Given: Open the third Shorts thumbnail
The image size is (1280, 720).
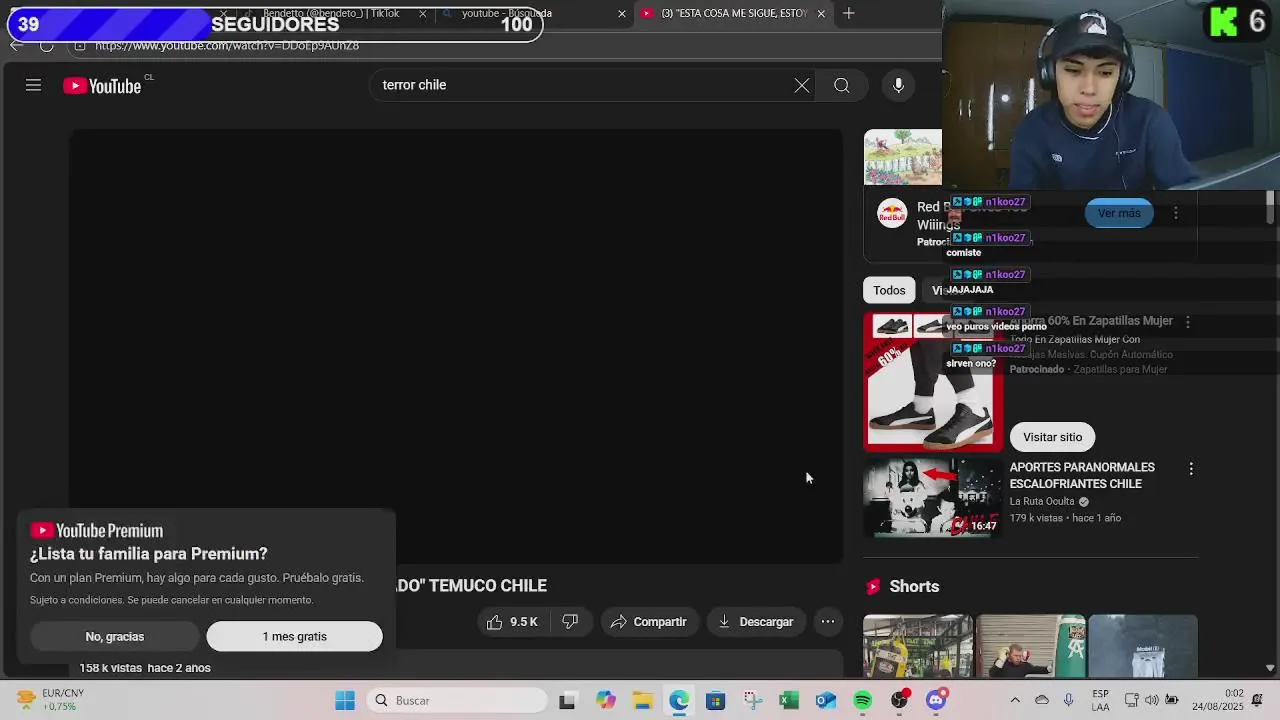Looking at the screenshot, I should point(1143,646).
